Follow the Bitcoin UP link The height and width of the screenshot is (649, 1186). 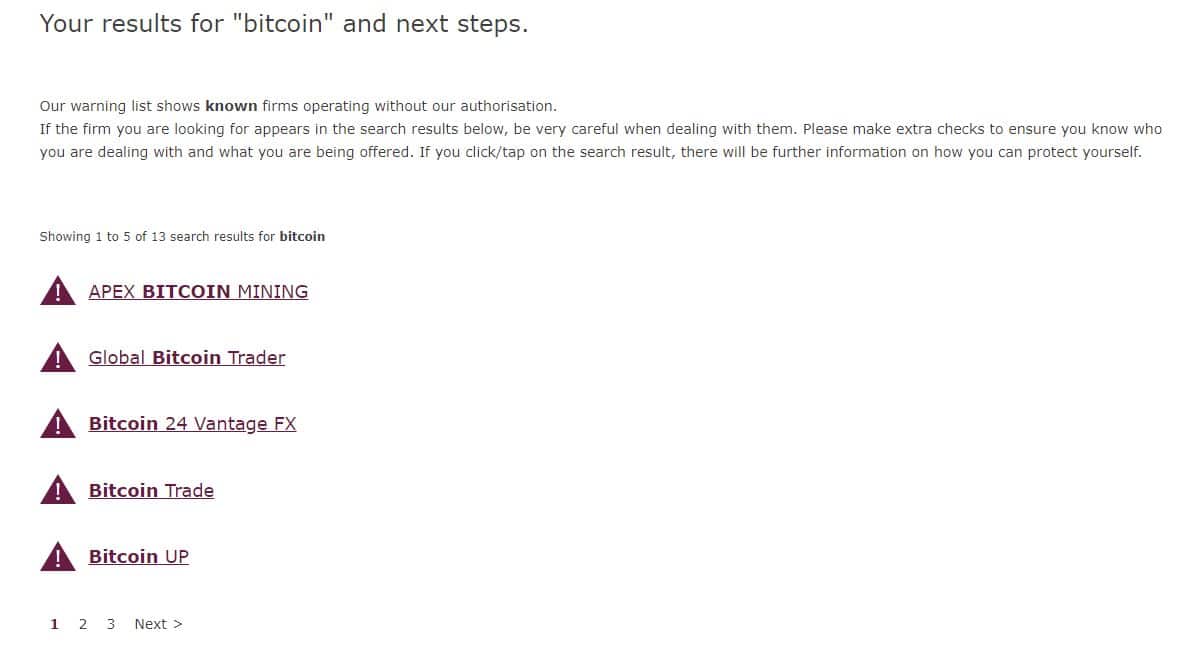pos(138,557)
